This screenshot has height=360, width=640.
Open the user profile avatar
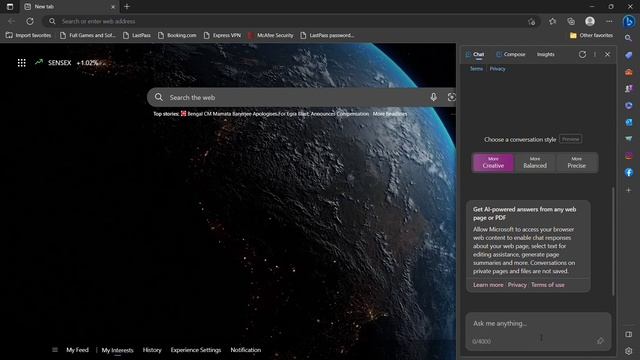[589, 21]
